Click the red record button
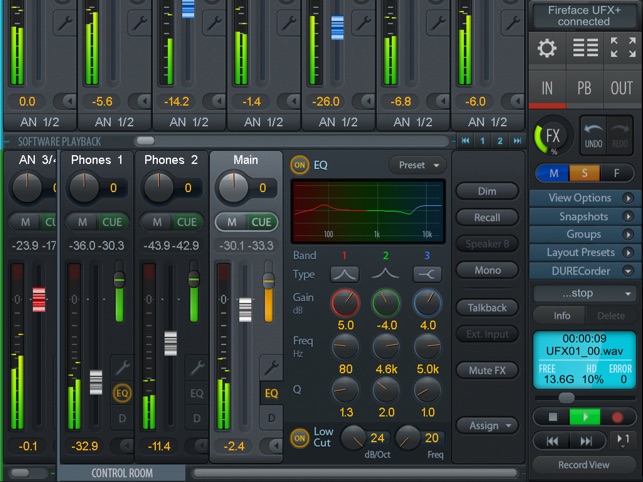643x482 pixels. click(617, 417)
